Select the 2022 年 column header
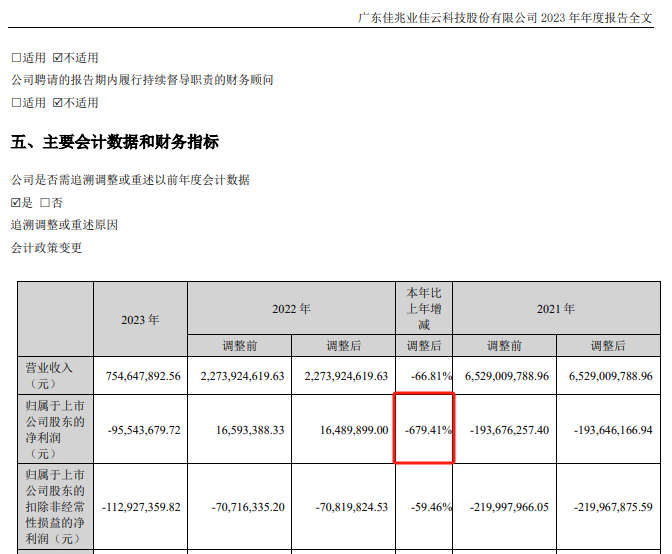 click(x=291, y=308)
